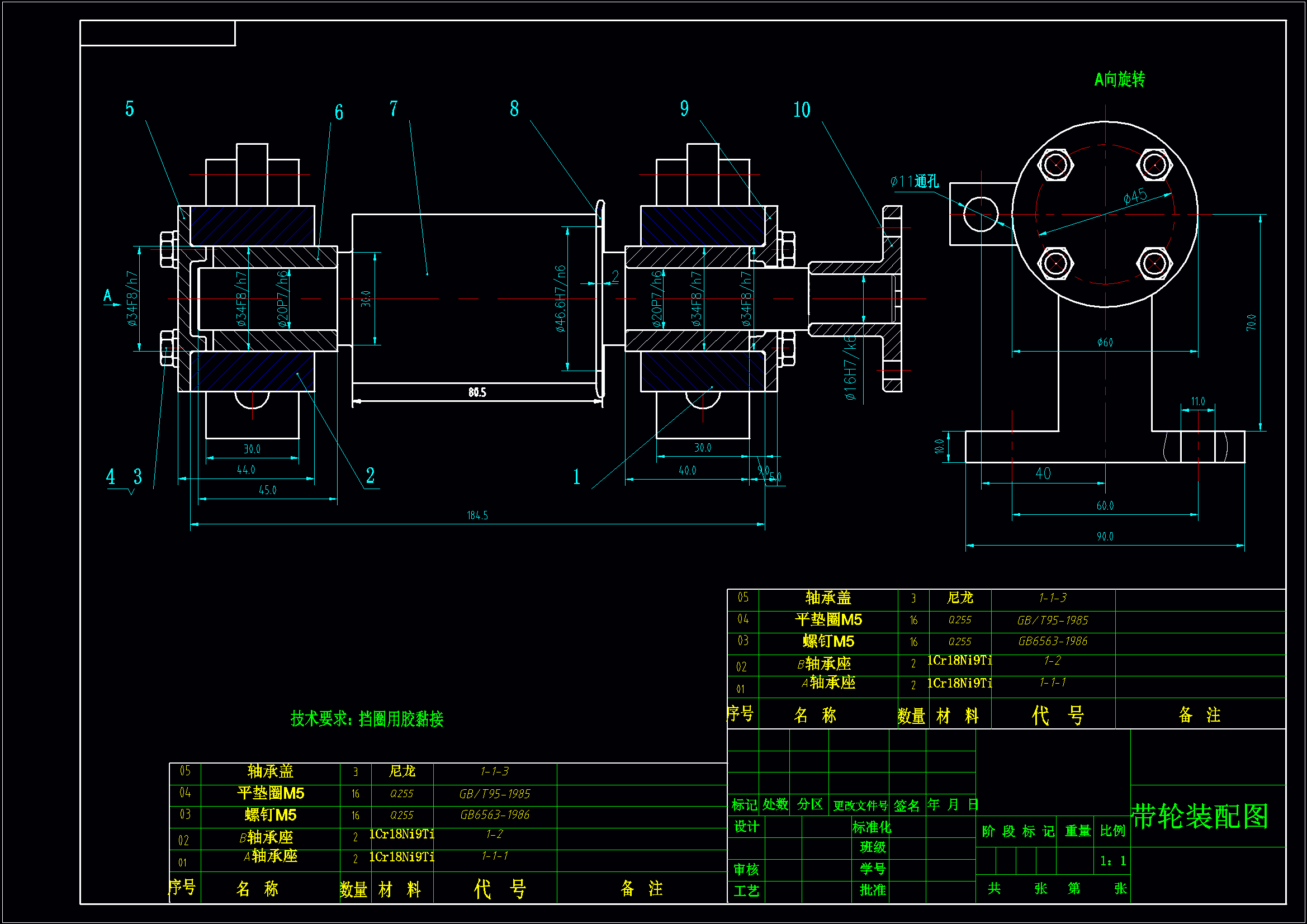Click the 80.5 dimension text
The height and width of the screenshot is (924, 1307).
point(477,392)
